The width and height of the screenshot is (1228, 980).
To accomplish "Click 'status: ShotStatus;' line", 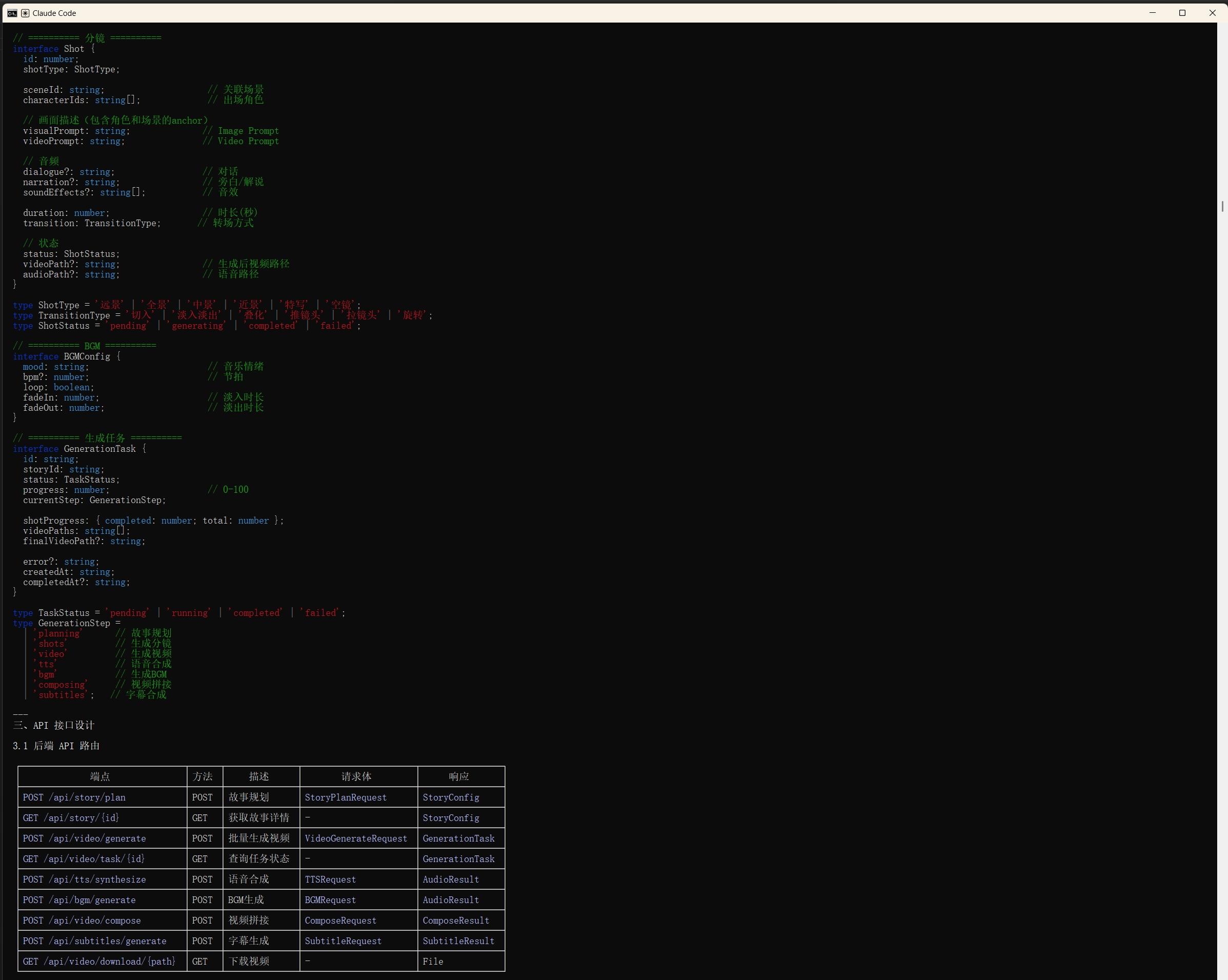I will [x=71, y=254].
